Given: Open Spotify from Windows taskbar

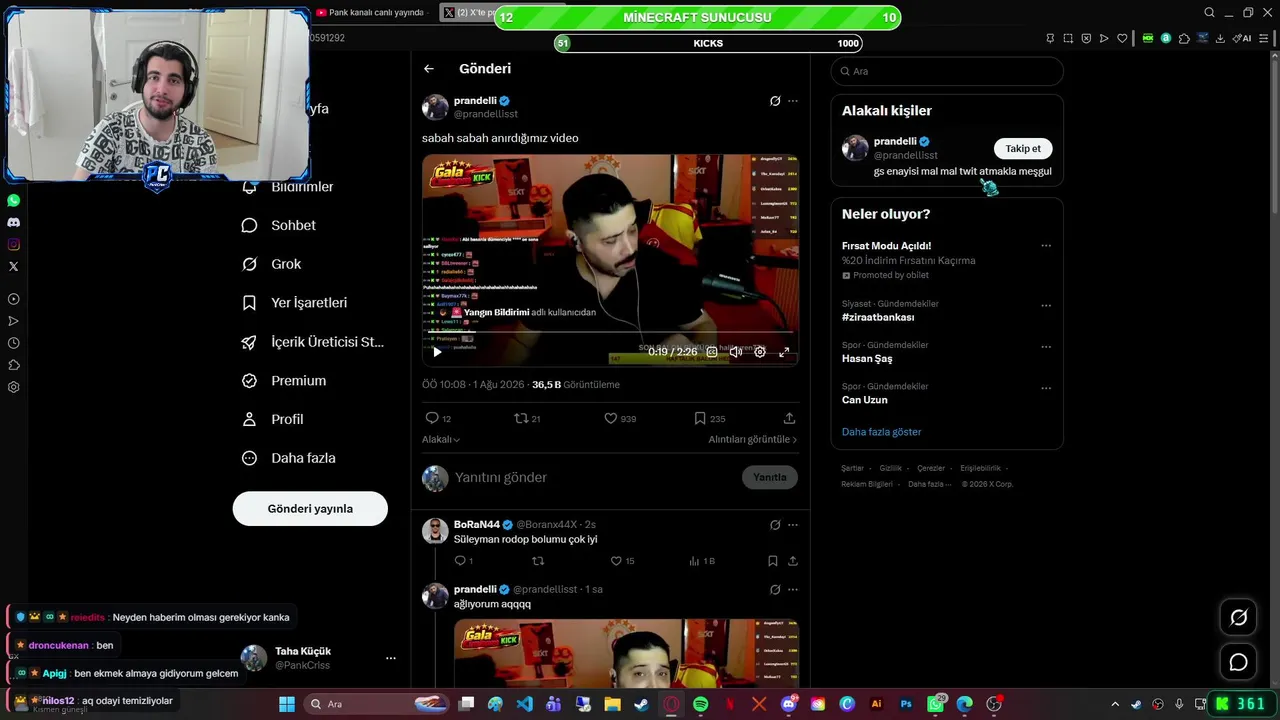Looking at the screenshot, I should tap(700, 704).
